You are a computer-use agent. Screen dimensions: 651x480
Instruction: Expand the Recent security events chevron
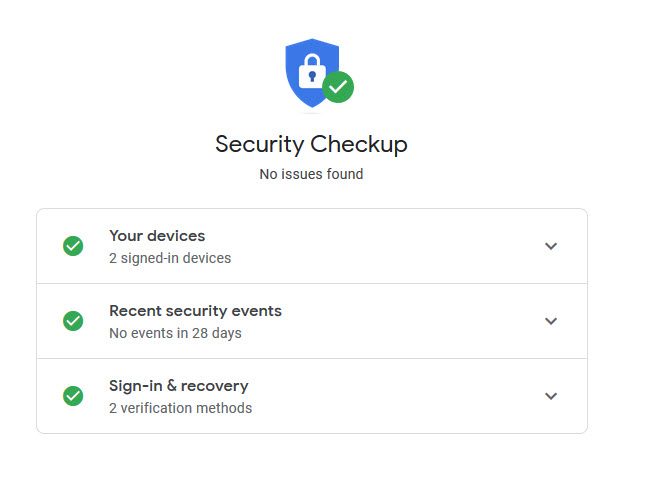coord(550,321)
